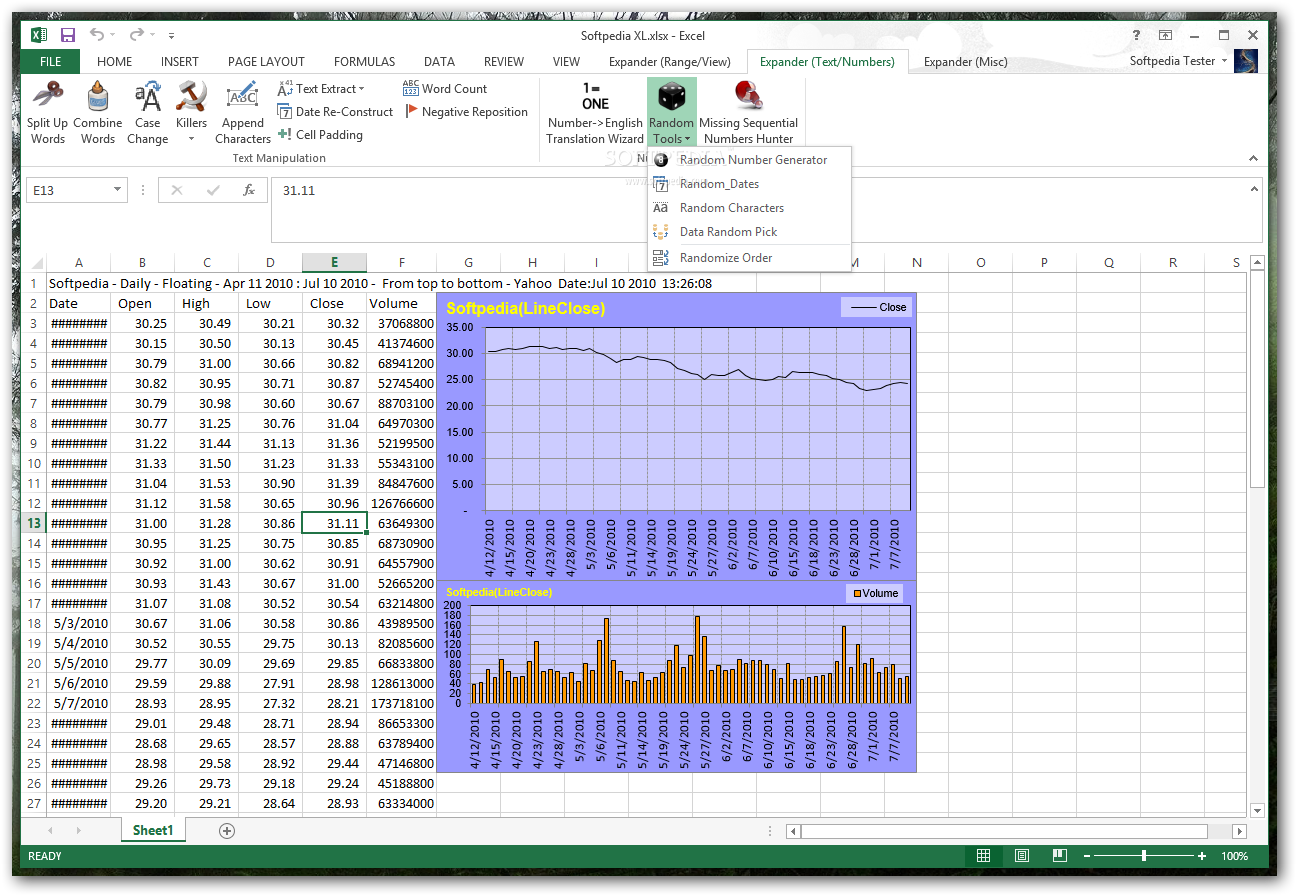Zoom in with the plus button
This screenshot has height=896, width=1297.
1202,856
